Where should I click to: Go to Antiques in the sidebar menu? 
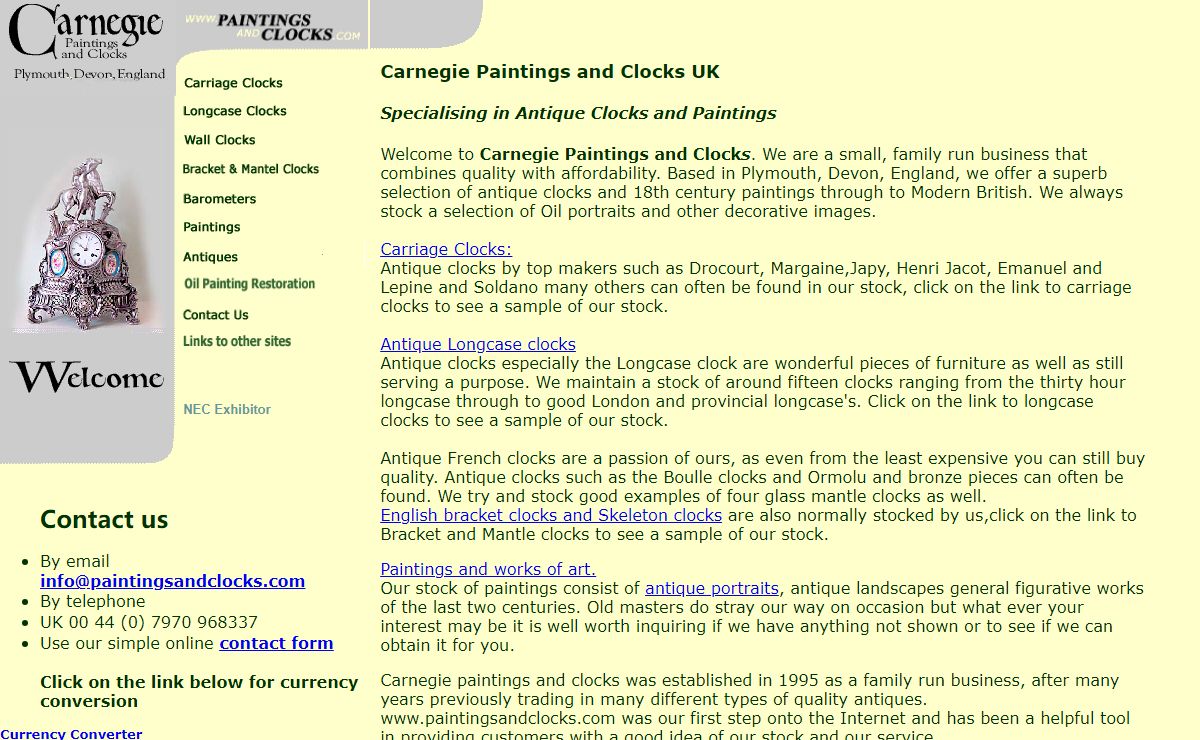point(210,257)
